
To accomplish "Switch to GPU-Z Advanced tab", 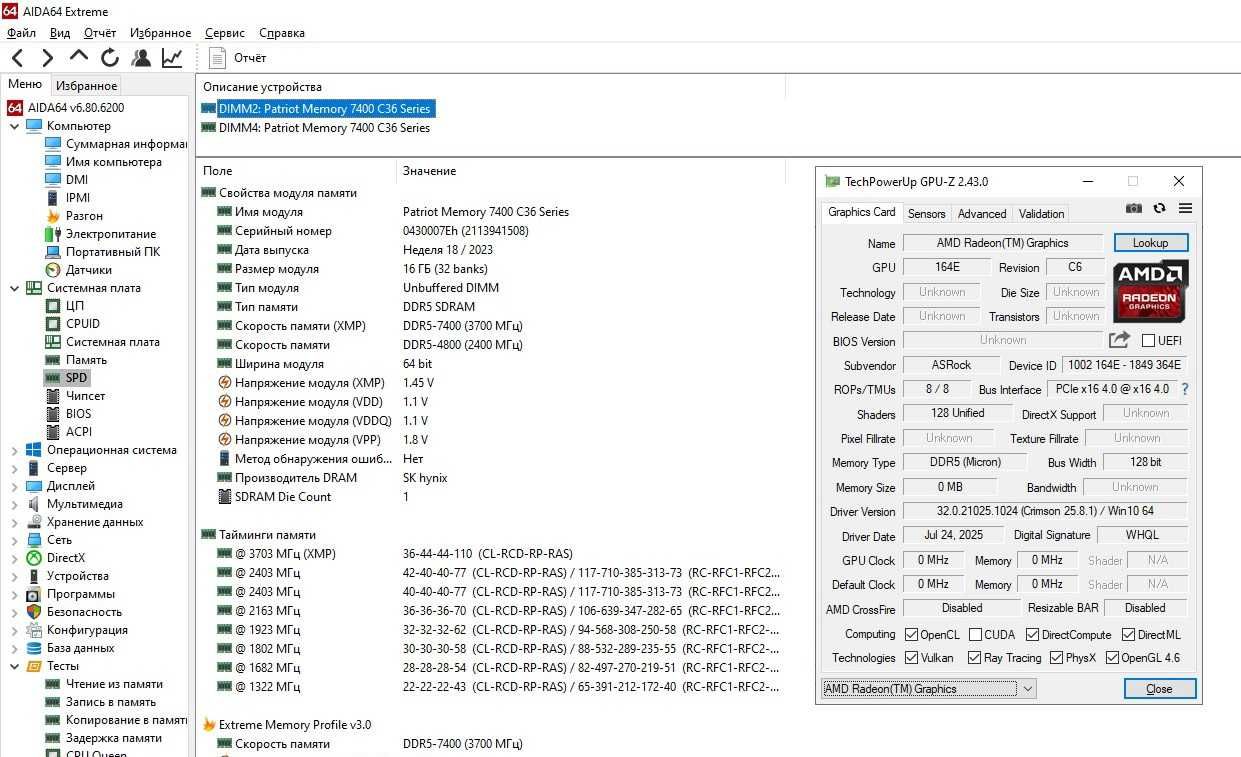I will point(982,213).
